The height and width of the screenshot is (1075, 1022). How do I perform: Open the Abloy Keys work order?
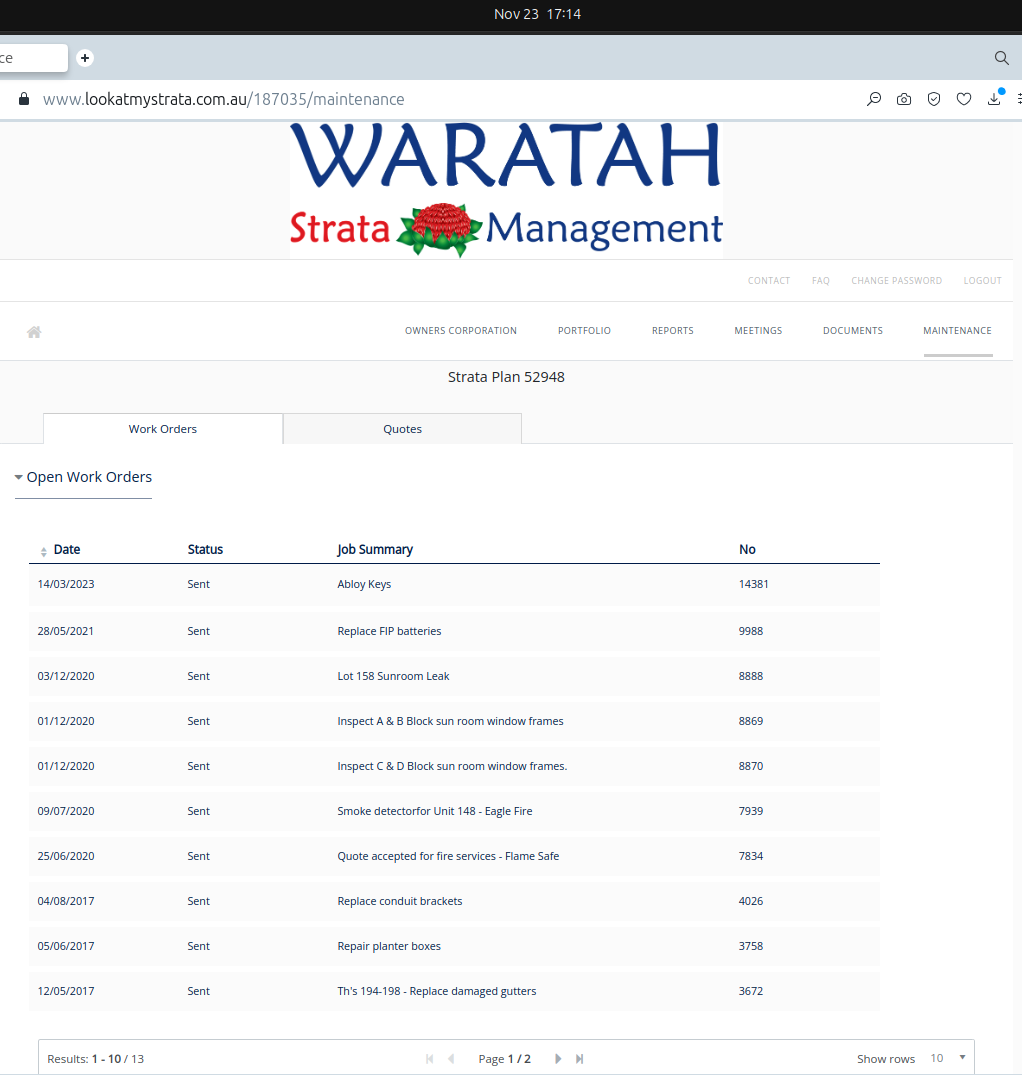[x=454, y=584]
